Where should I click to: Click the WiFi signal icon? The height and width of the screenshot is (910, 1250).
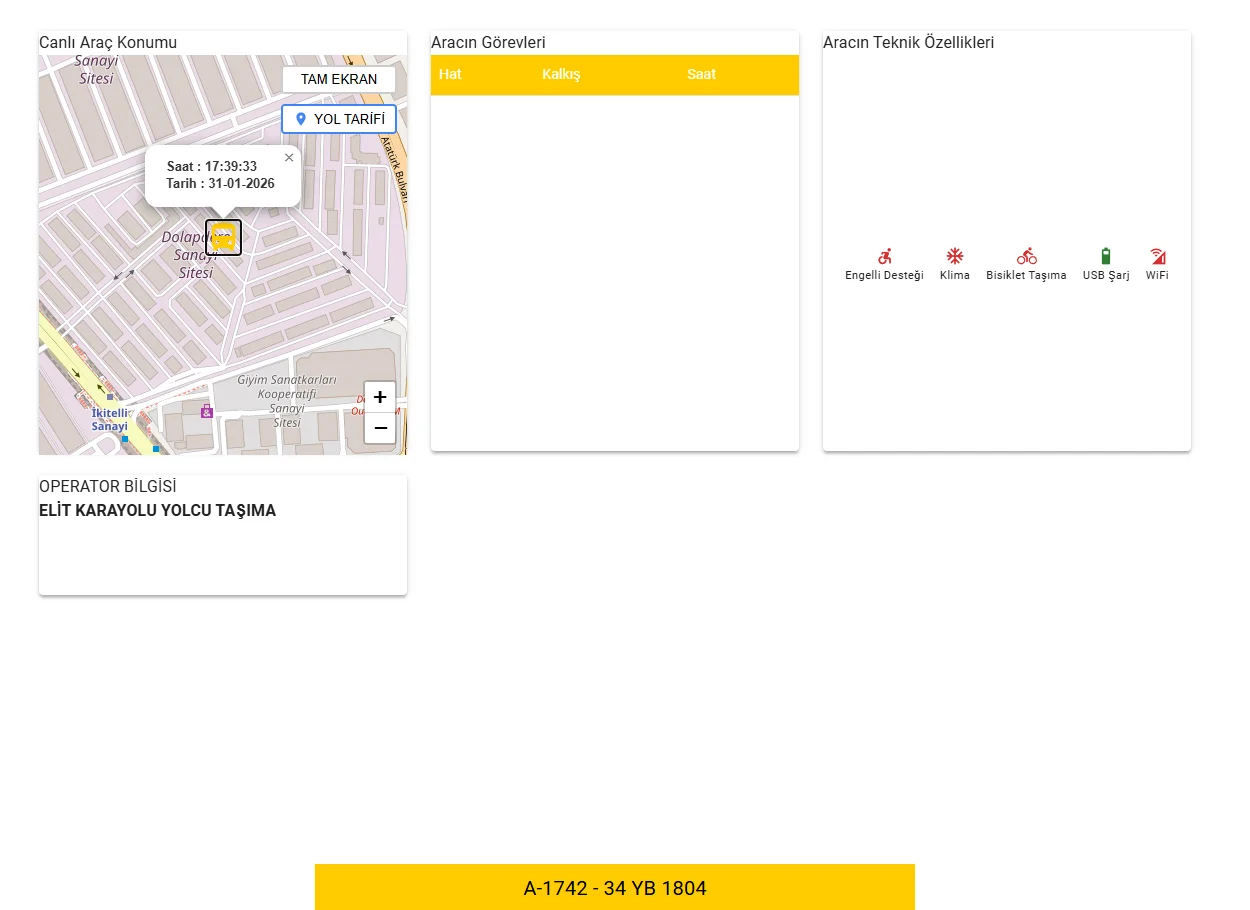[x=1157, y=256]
